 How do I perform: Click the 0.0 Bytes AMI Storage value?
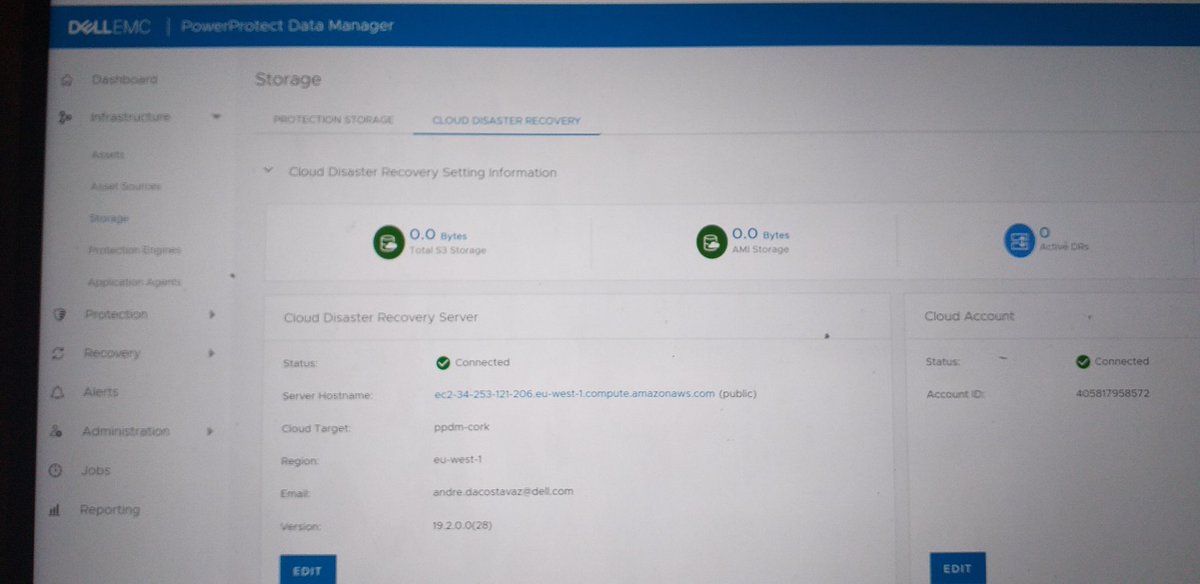point(760,234)
